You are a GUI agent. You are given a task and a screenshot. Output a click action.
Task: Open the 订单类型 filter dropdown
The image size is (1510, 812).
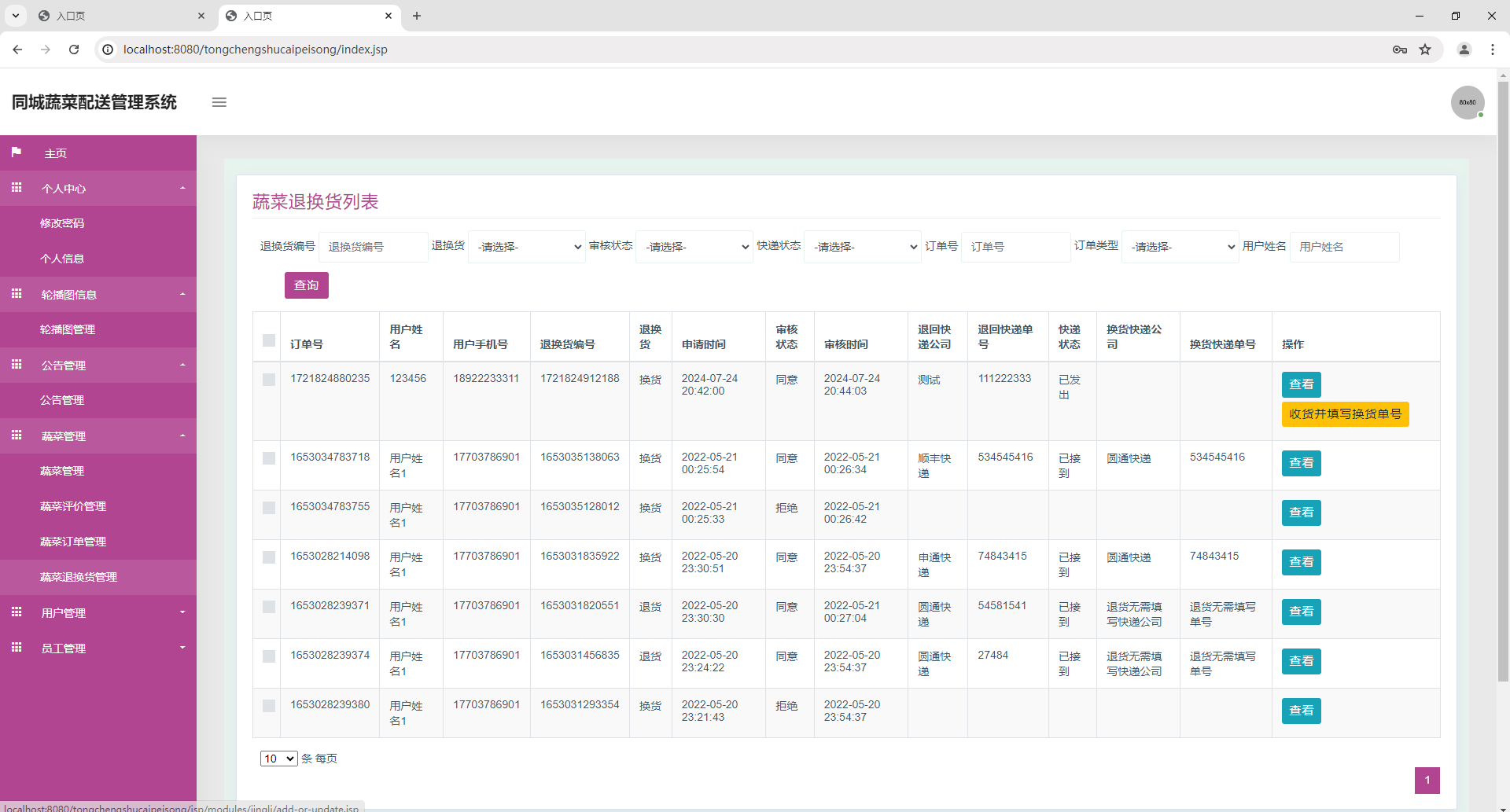1180,247
